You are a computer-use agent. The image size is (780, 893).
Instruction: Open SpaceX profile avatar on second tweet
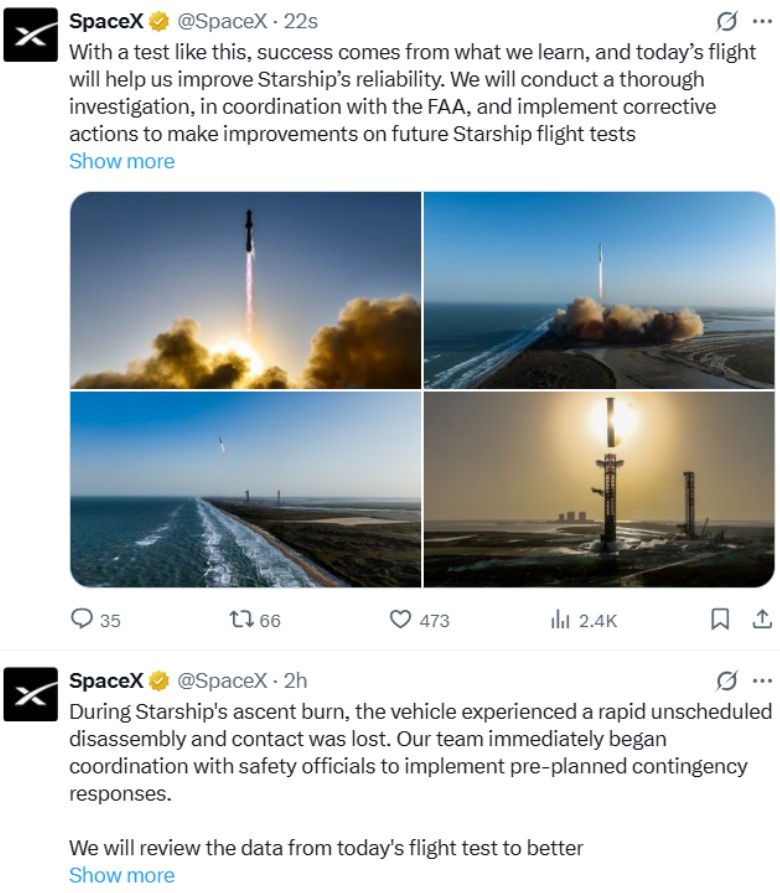[31, 694]
